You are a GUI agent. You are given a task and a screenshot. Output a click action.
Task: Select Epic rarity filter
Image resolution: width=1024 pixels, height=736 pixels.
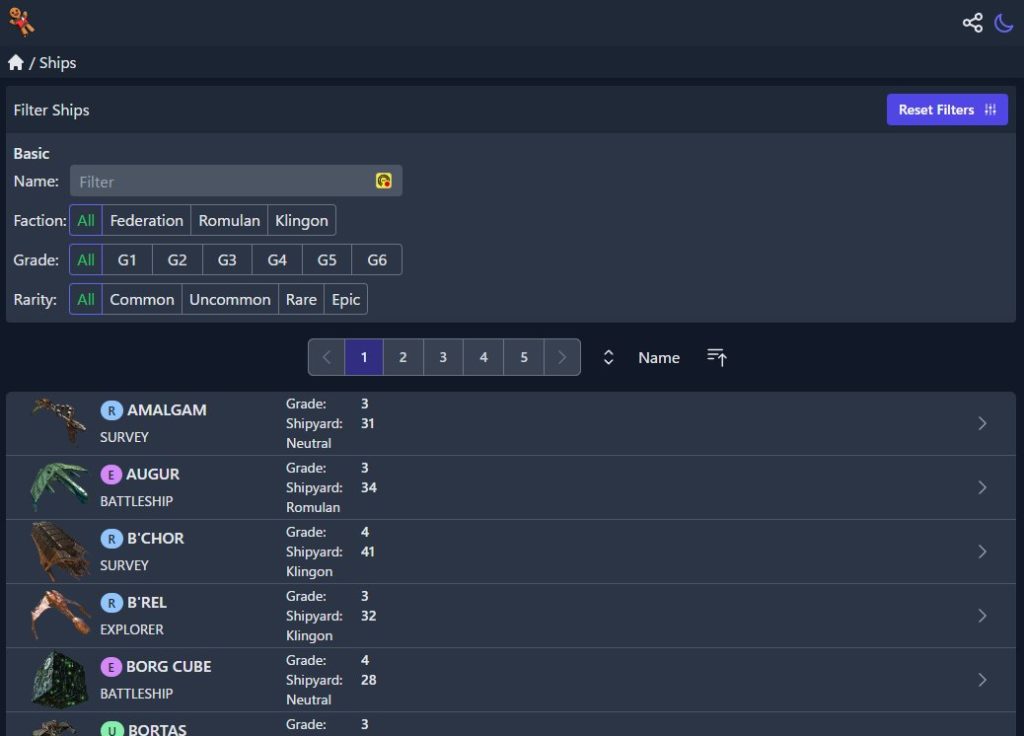tap(345, 300)
